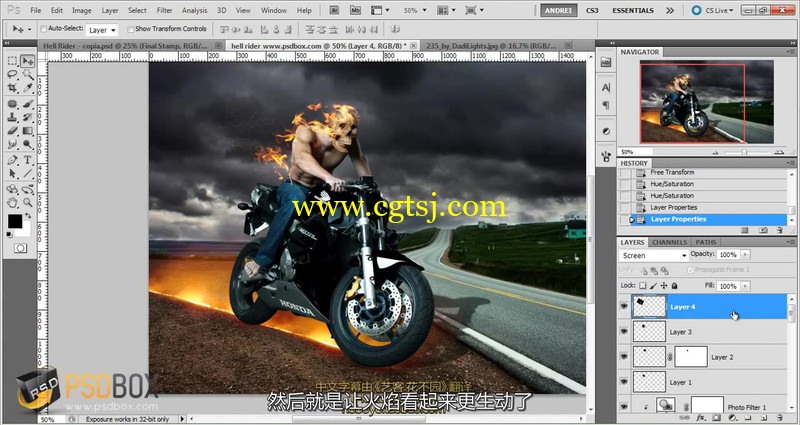Select CS3 workspace

[592, 10]
